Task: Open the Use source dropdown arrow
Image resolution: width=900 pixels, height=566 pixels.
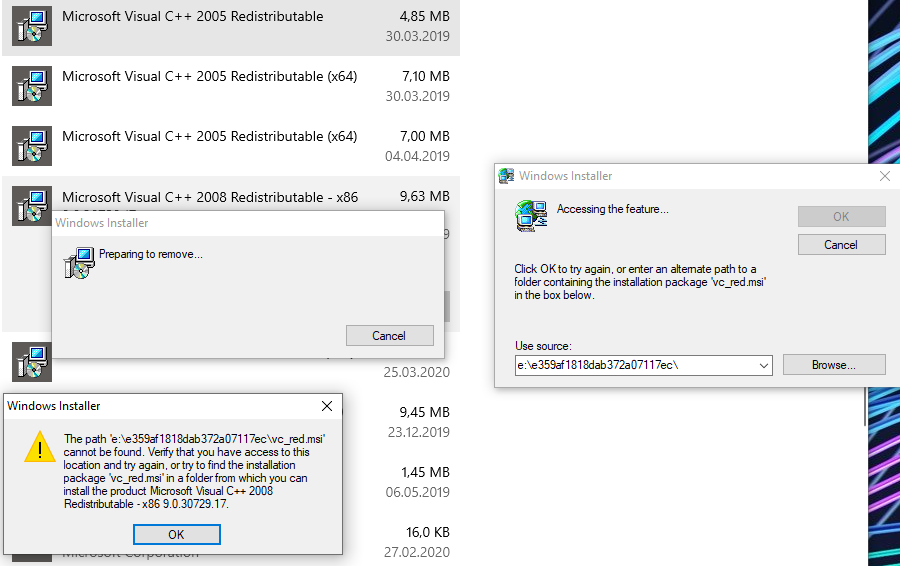Action: tap(764, 366)
